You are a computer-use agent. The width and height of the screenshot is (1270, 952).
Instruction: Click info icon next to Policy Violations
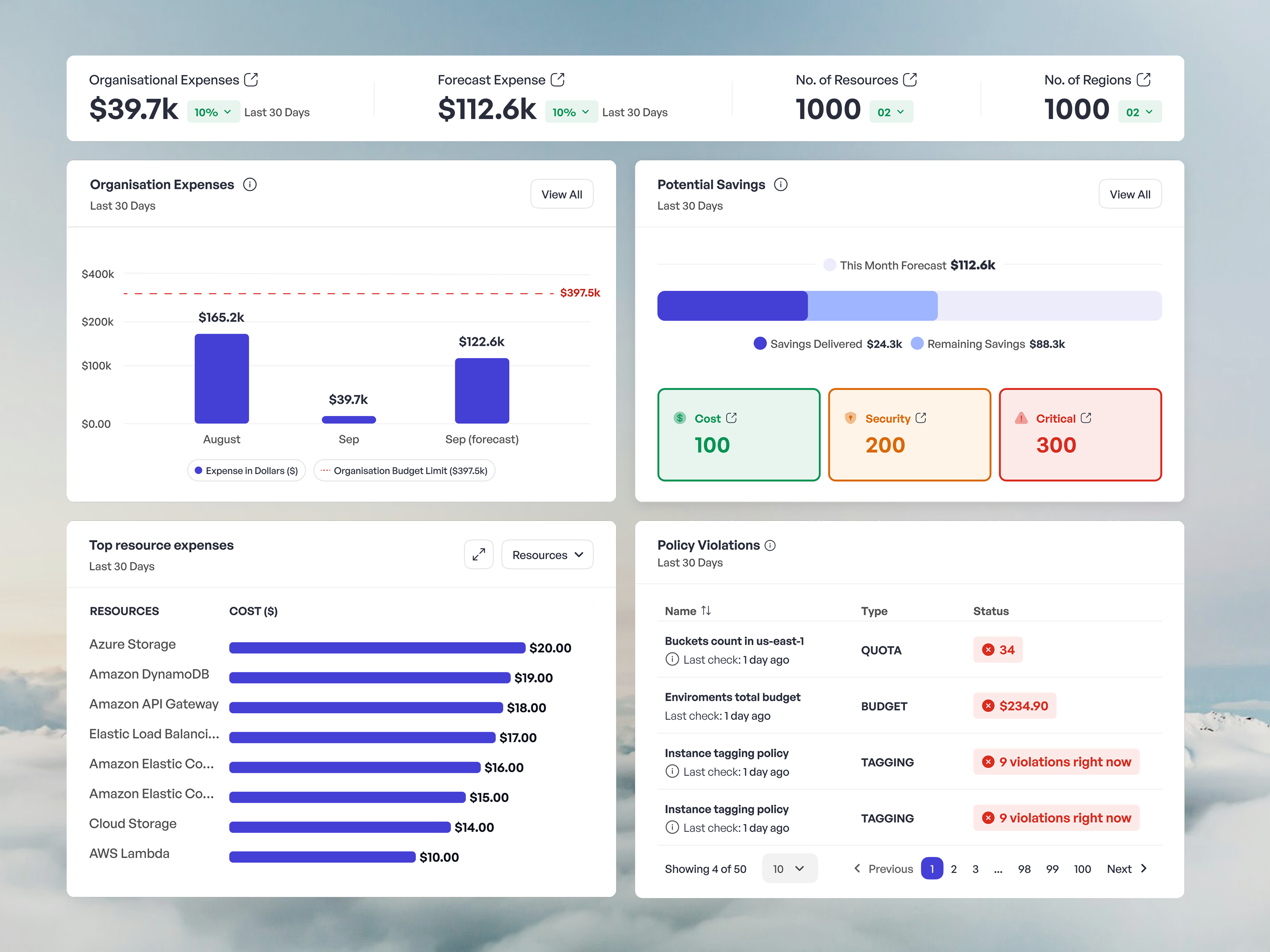pyautogui.click(x=770, y=545)
